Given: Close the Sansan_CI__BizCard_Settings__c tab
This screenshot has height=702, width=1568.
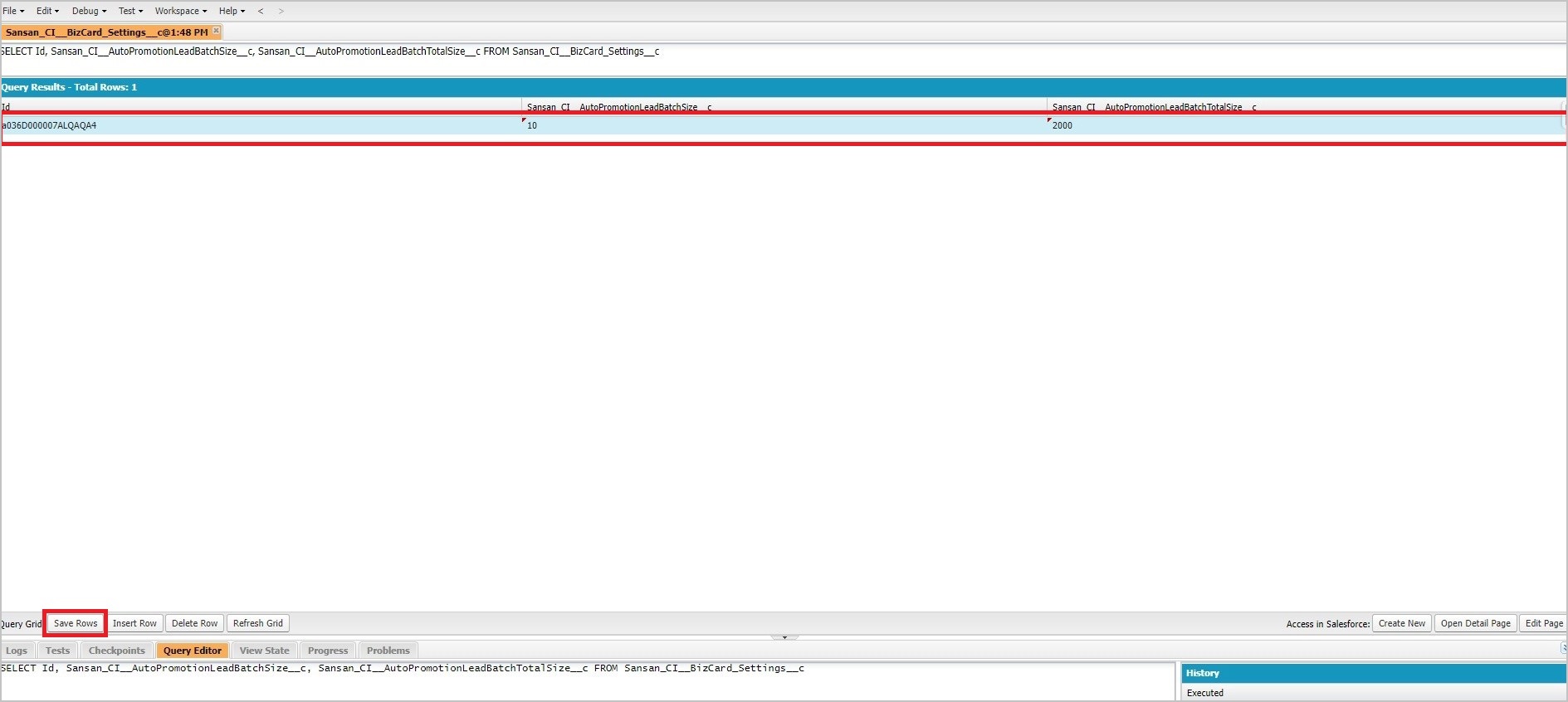Looking at the screenshot, I should pos(217,31).
